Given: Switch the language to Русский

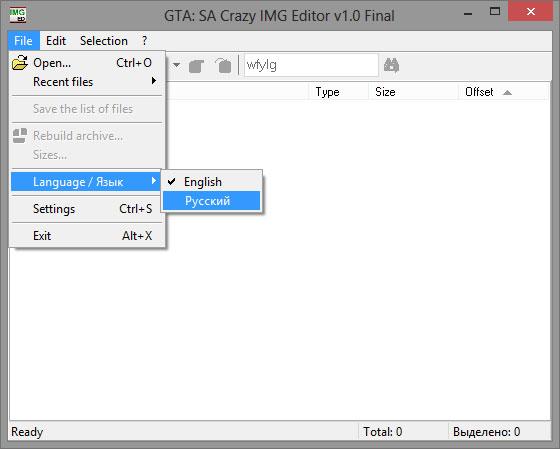Looking at the screenshot, I should [212, 201].
